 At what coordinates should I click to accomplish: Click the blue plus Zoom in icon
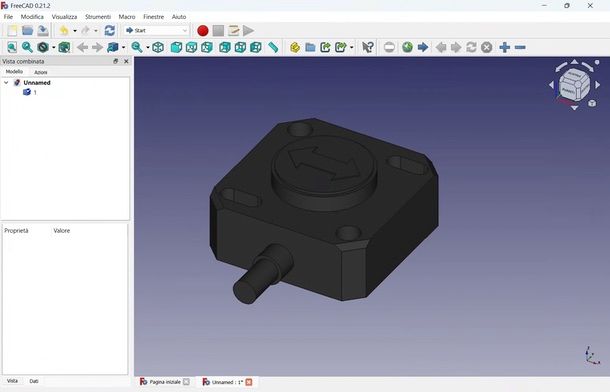pyautogui.click(x=505, y=47)
